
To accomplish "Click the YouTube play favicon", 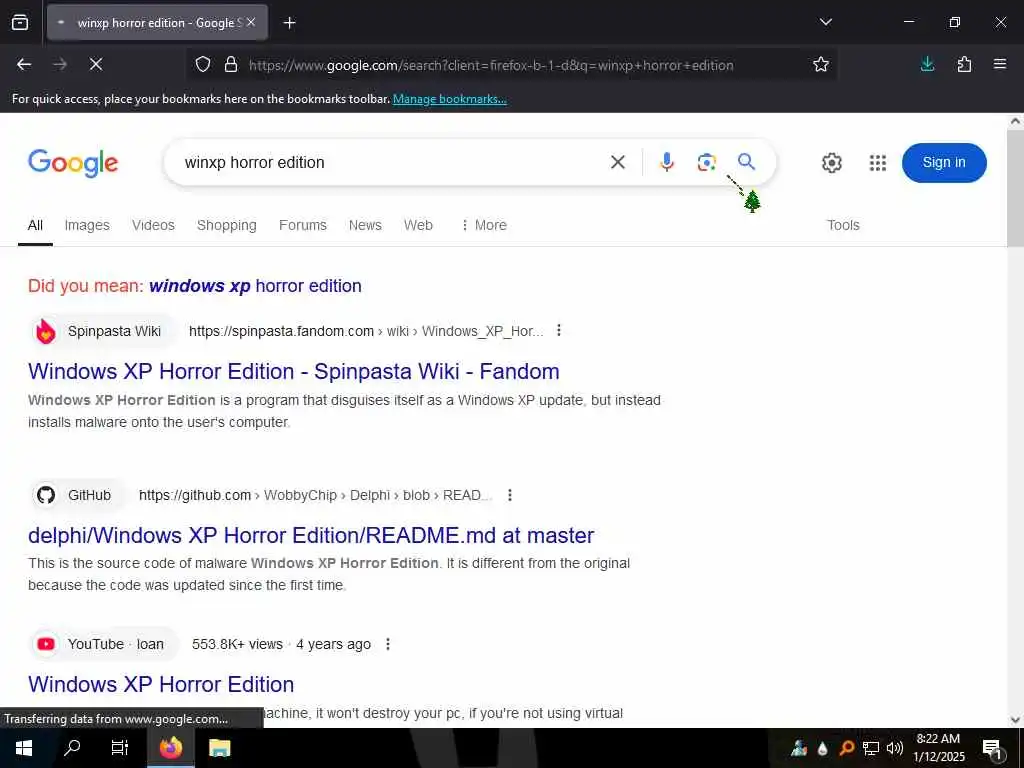I will point(46,644).
